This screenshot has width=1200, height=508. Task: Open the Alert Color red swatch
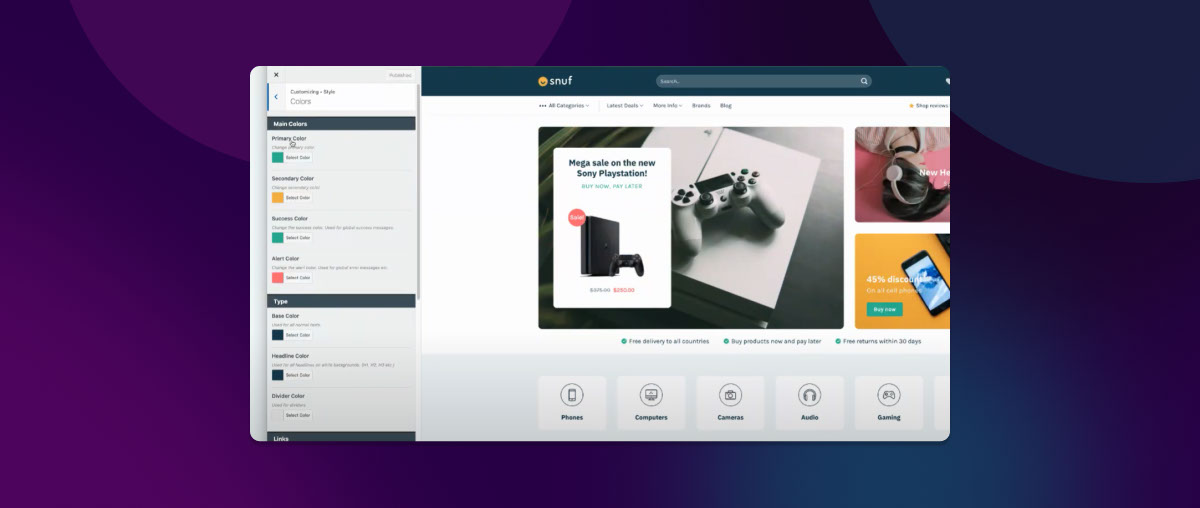277,277
